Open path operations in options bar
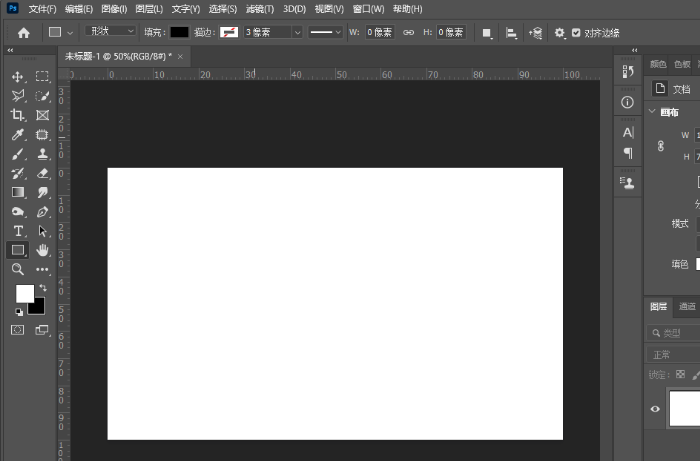700x461 pixels. tap(487, 33)
